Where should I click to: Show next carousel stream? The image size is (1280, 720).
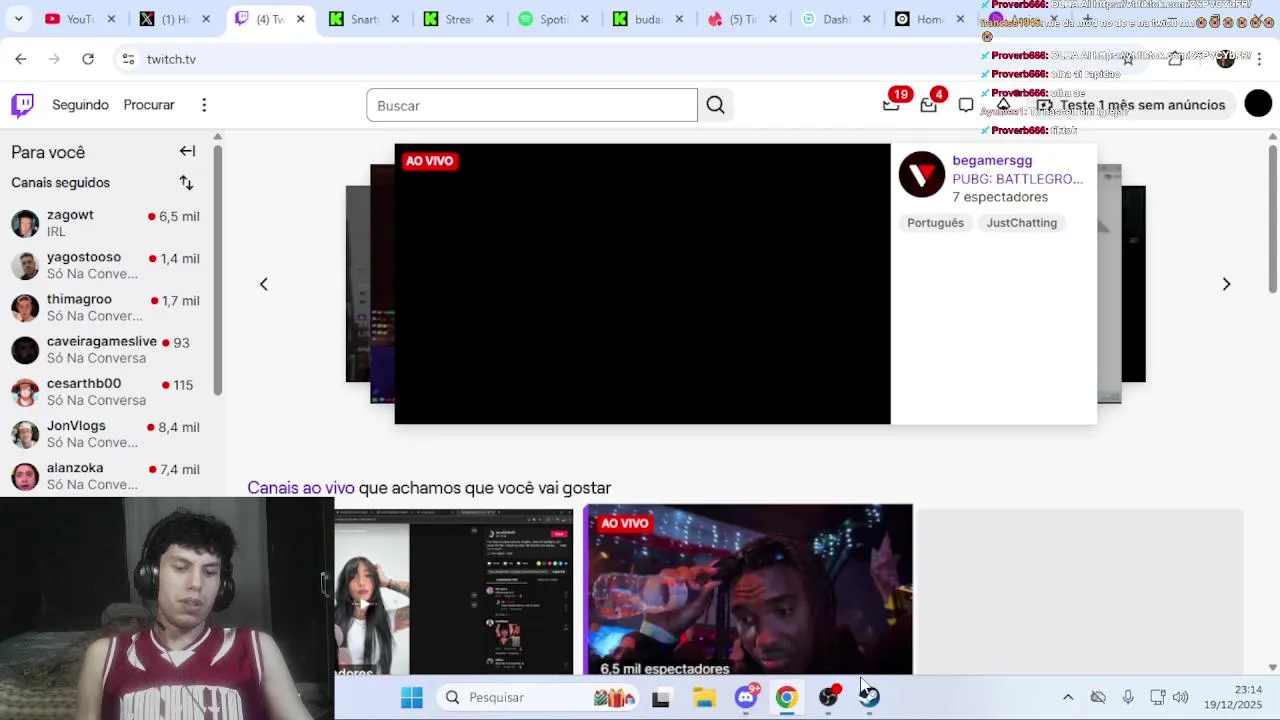tap(1226, 284)
